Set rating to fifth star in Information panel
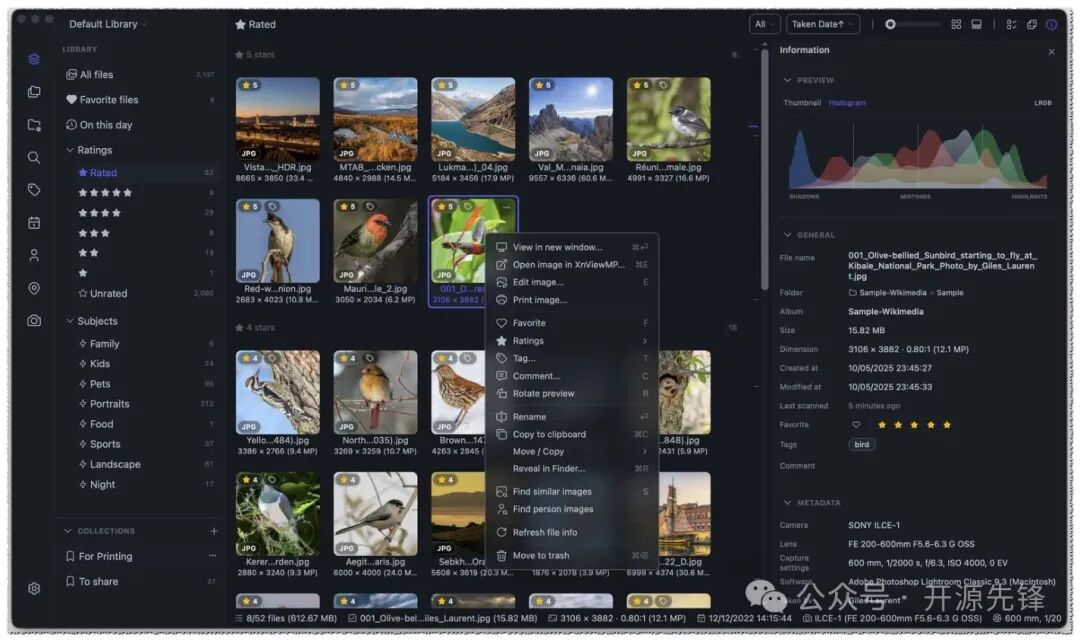This screenshot has height=641, width=1080. [x=947, y=425]
